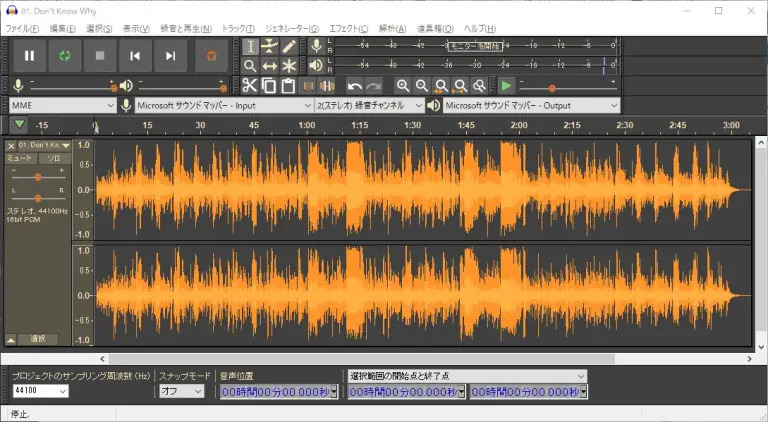Click the playback volume slider knob

(223, 88)
